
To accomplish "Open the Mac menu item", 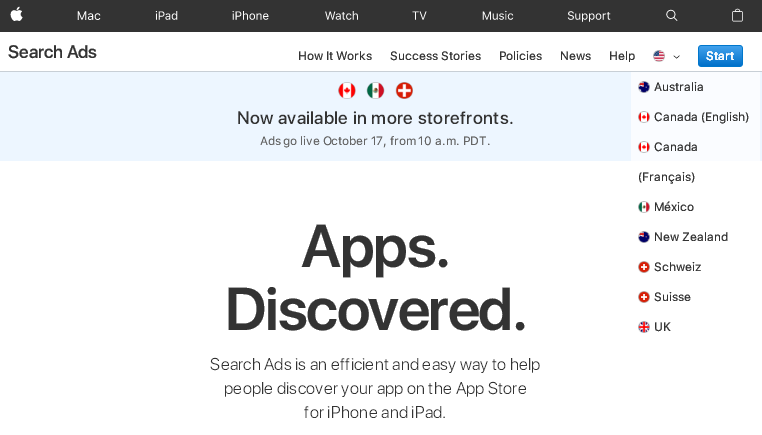I will pos(89,15).
